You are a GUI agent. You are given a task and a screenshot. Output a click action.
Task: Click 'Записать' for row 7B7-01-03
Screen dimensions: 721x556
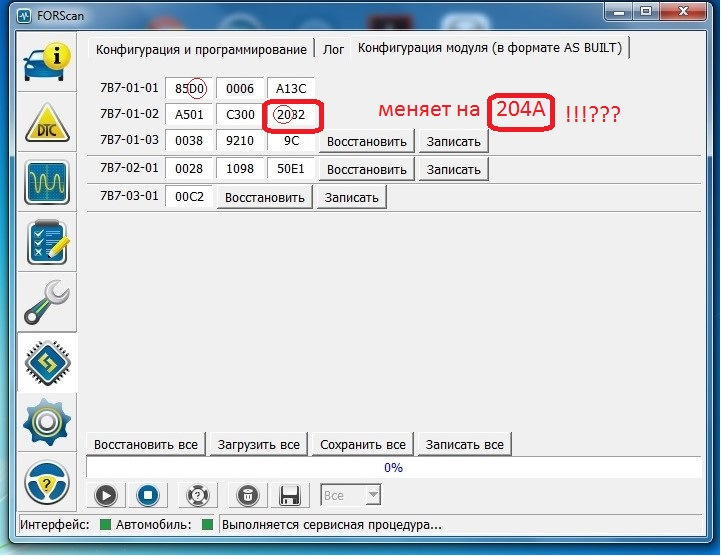click(453, 142)
